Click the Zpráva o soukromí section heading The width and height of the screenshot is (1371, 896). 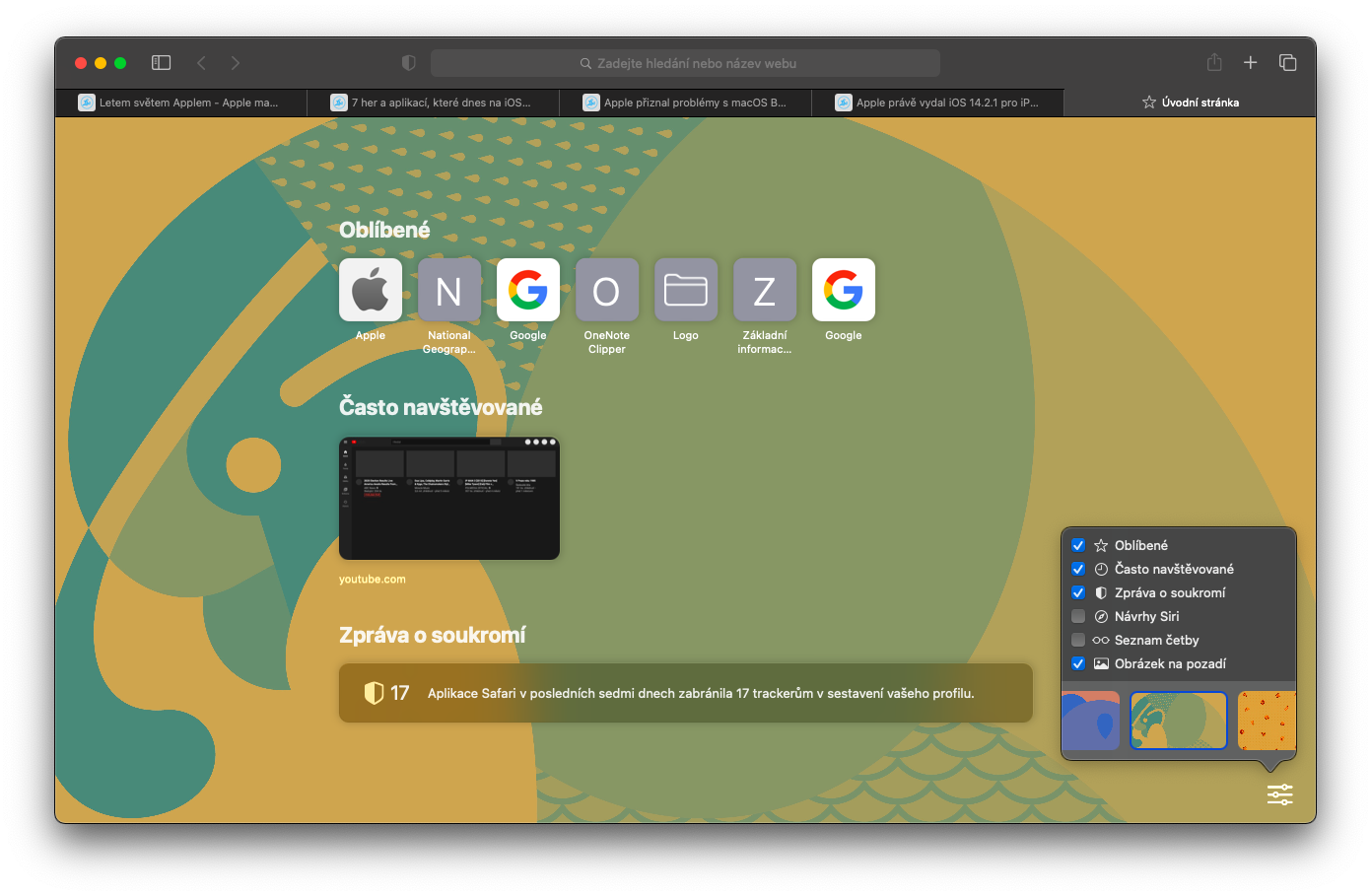click(x=433, y=635)
